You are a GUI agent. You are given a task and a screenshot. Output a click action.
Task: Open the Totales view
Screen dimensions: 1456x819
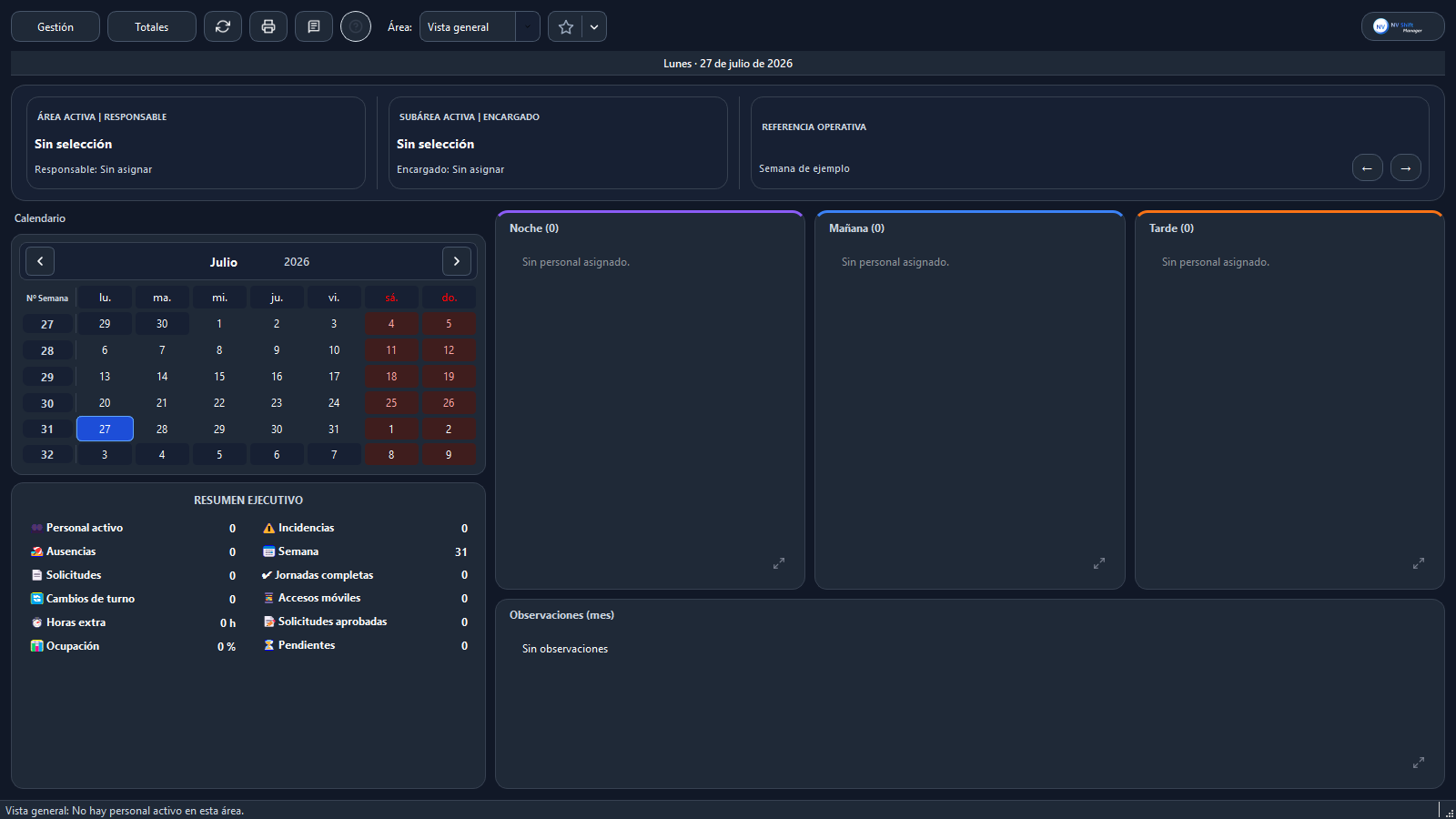[x=152, y=27]
